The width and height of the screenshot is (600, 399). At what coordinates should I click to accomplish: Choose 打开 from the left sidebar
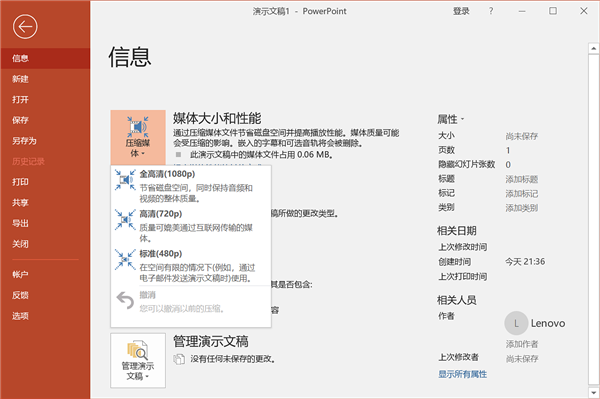45,99
